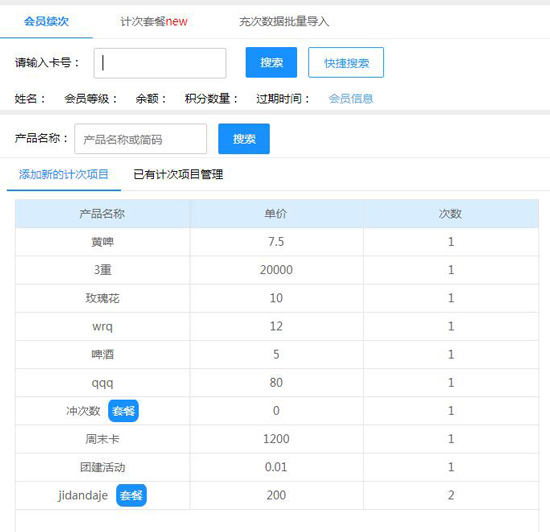Click the 20000 price cell
The image size is (550, 532).
276,270
